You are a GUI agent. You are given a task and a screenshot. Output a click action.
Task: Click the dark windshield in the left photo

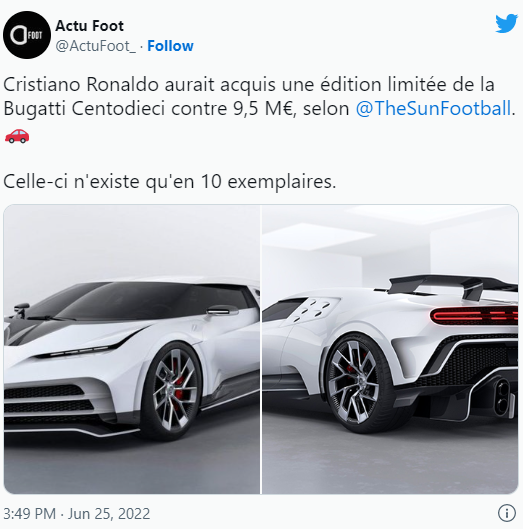[135, 300]
